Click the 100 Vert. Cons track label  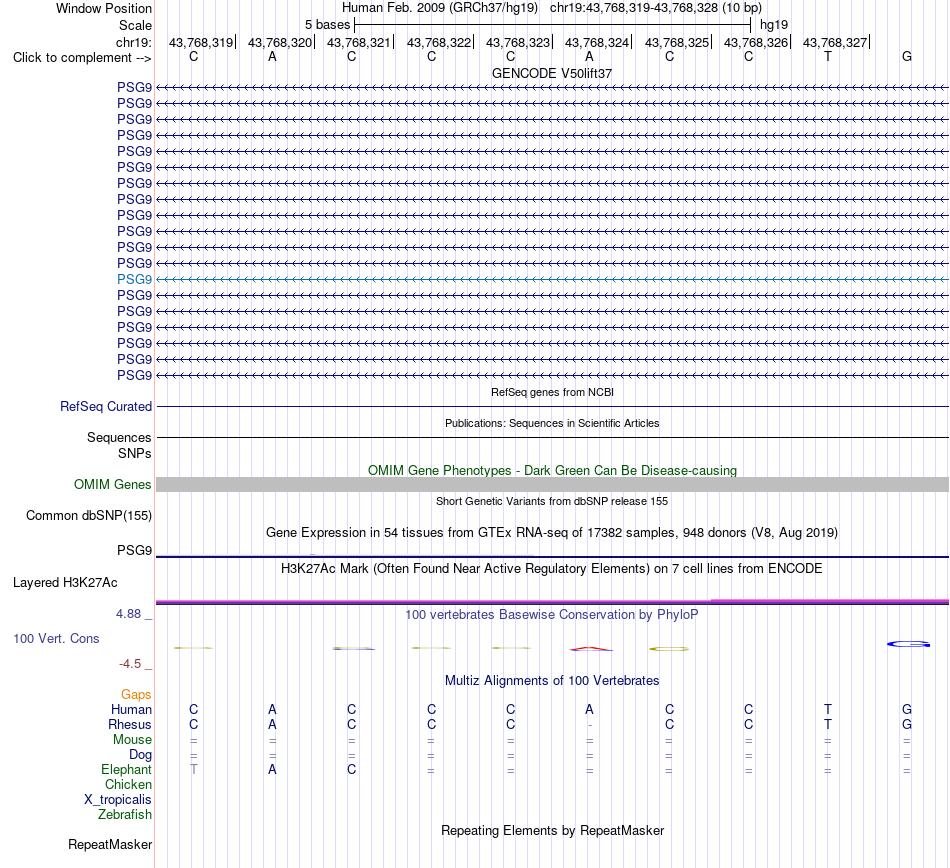[56, 638]
